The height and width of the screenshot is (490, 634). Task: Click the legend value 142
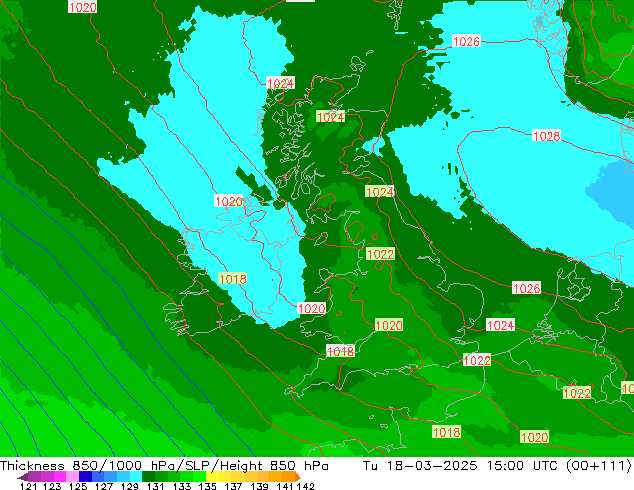tap(305, 486)
